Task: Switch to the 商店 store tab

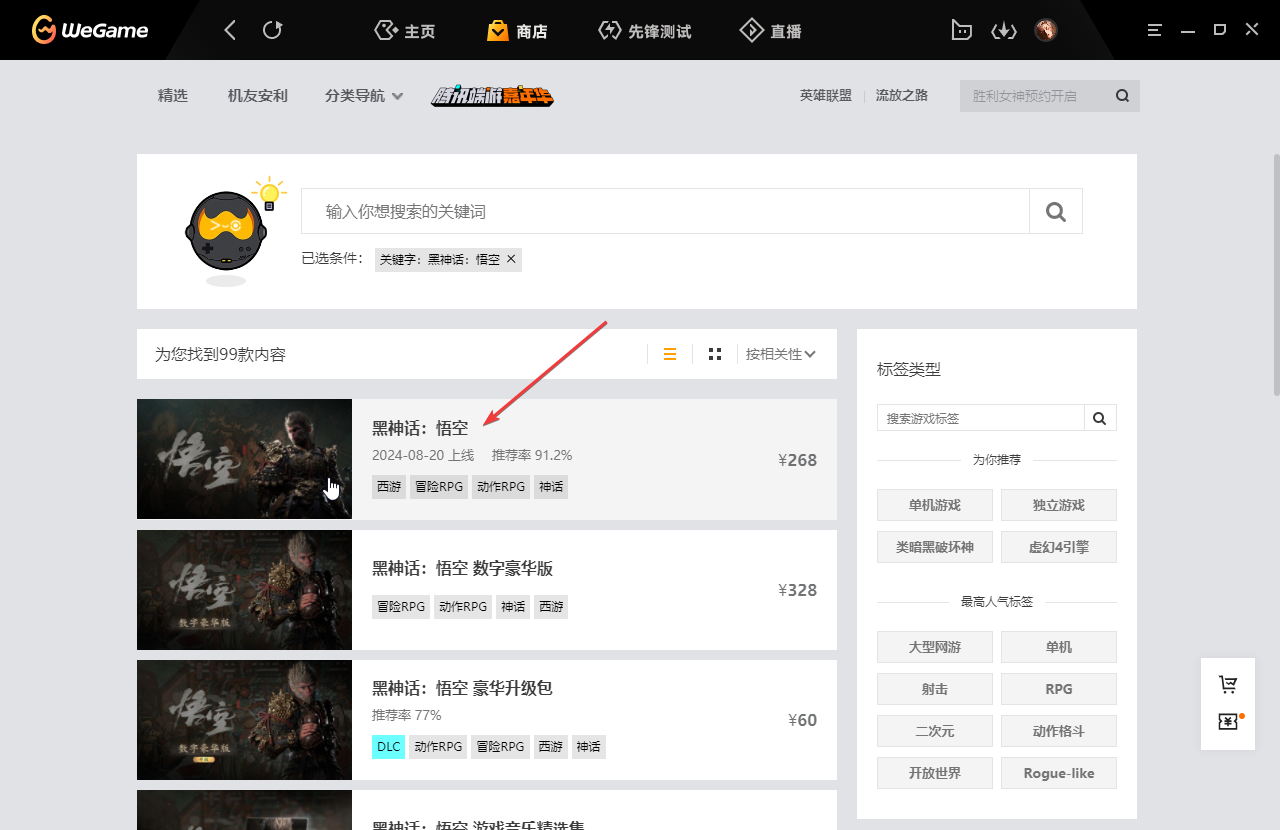Action: click(517, 31)
